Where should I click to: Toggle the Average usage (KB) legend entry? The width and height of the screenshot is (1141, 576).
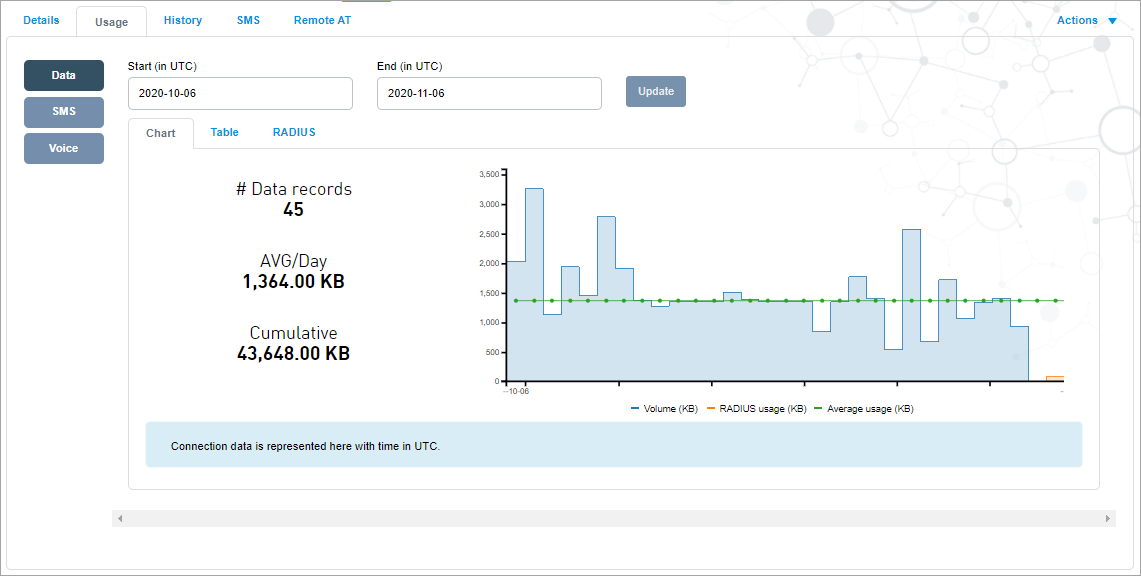(x=864, y=409)
